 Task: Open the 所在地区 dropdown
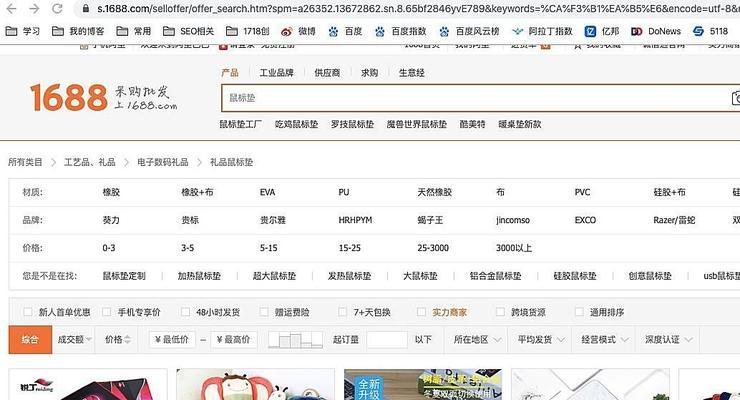(x=477, y=340)
